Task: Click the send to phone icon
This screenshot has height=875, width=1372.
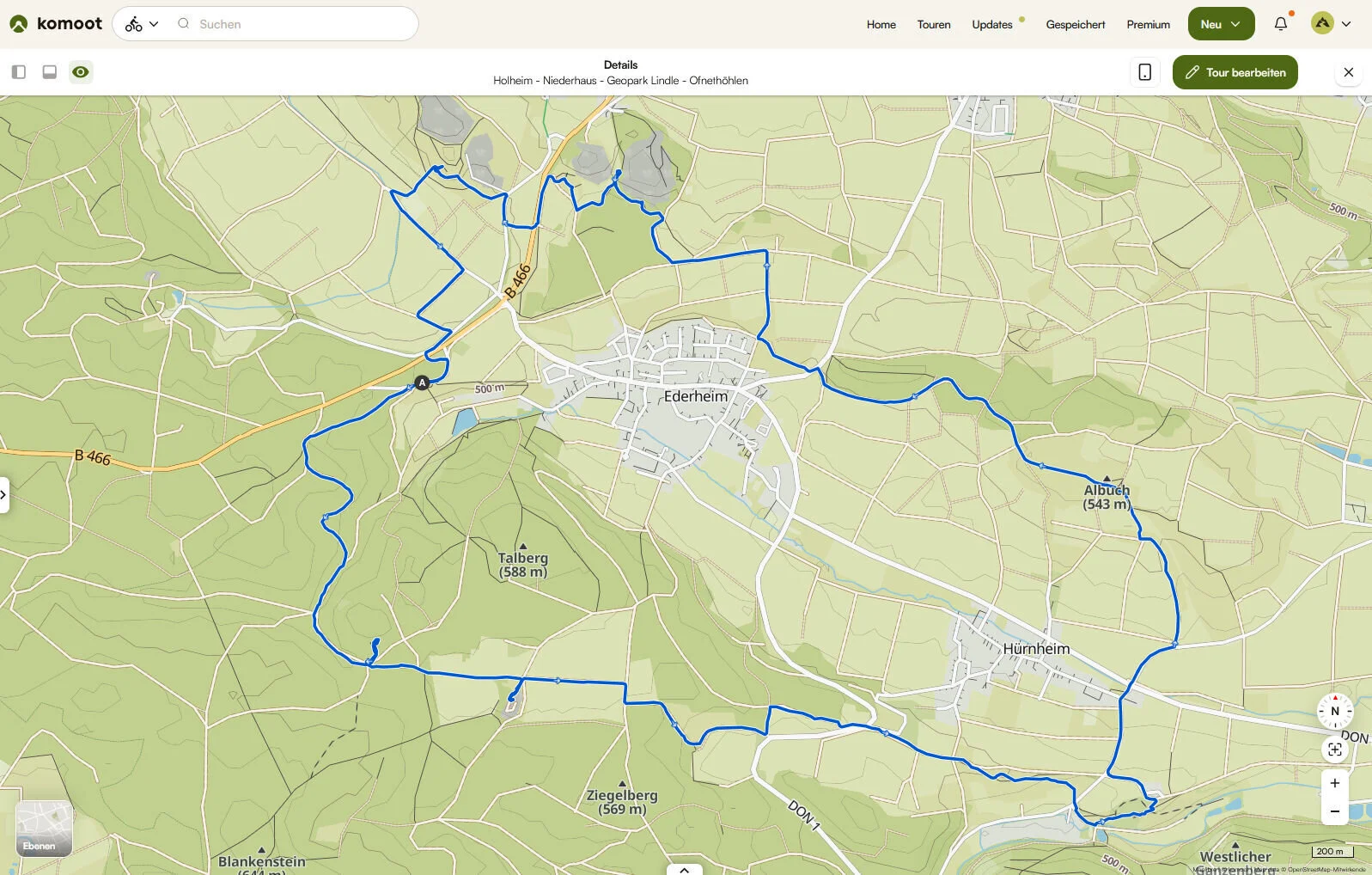Action: [1144, 72]
